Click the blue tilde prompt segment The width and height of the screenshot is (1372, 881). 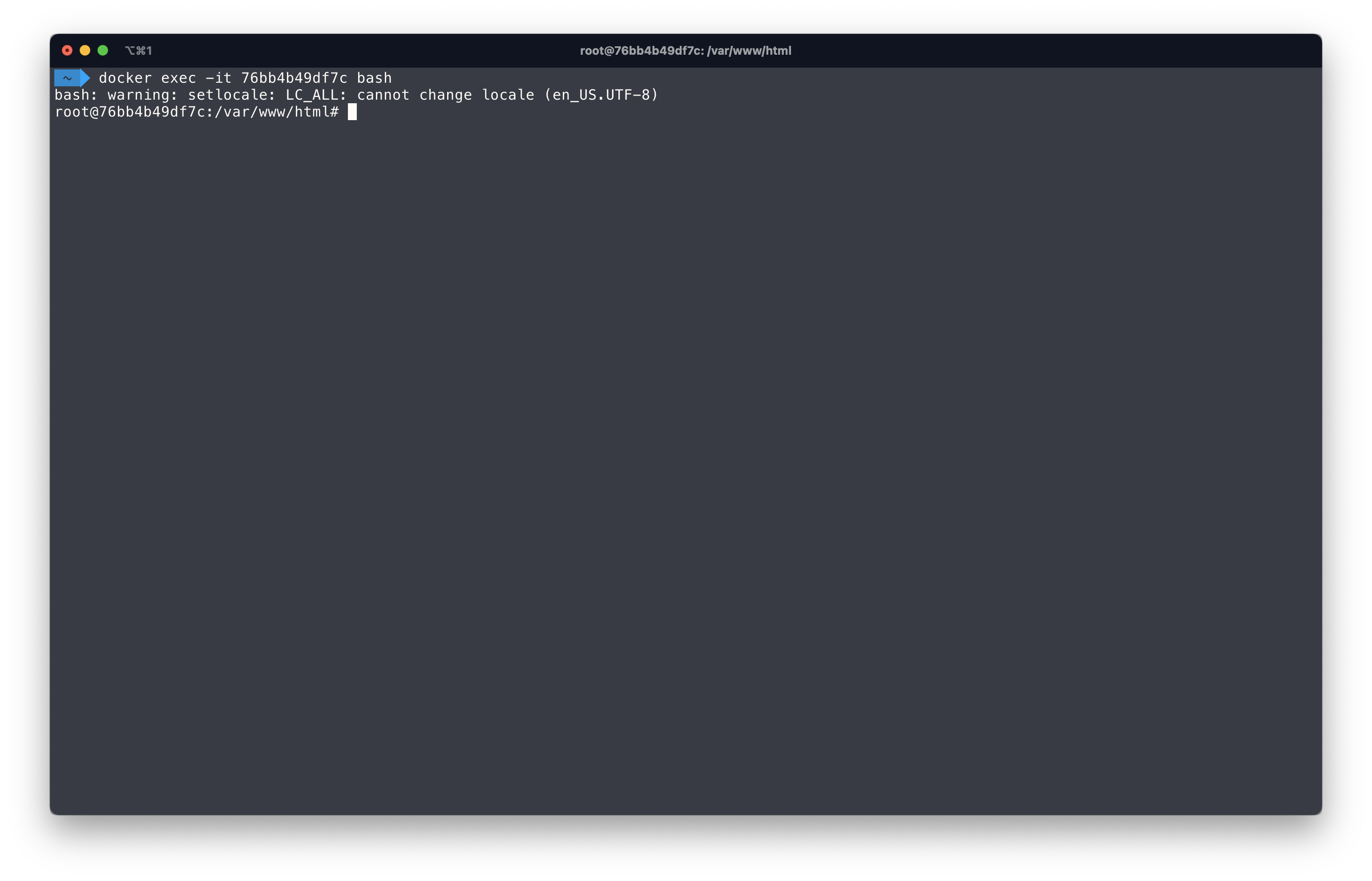pyautogui.click(x=67, y=78)
